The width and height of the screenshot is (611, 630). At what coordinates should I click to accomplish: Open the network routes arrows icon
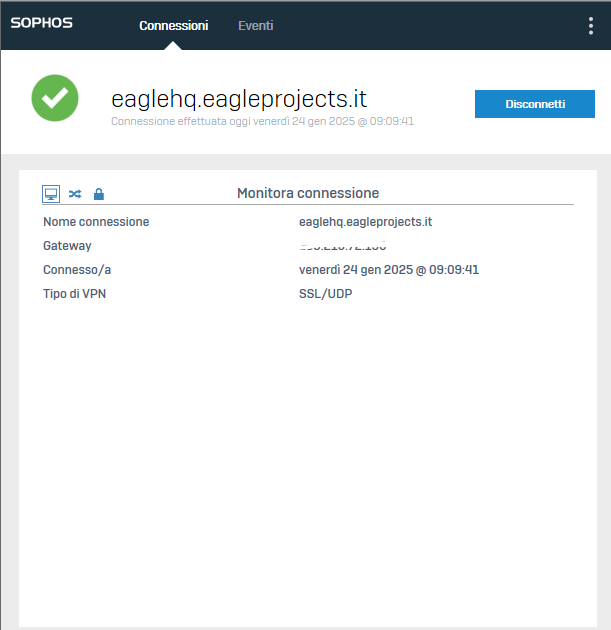(75, 194)
